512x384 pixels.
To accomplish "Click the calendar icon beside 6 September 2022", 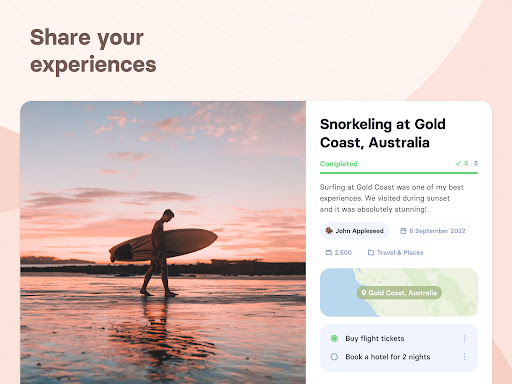I will point(403,231).
